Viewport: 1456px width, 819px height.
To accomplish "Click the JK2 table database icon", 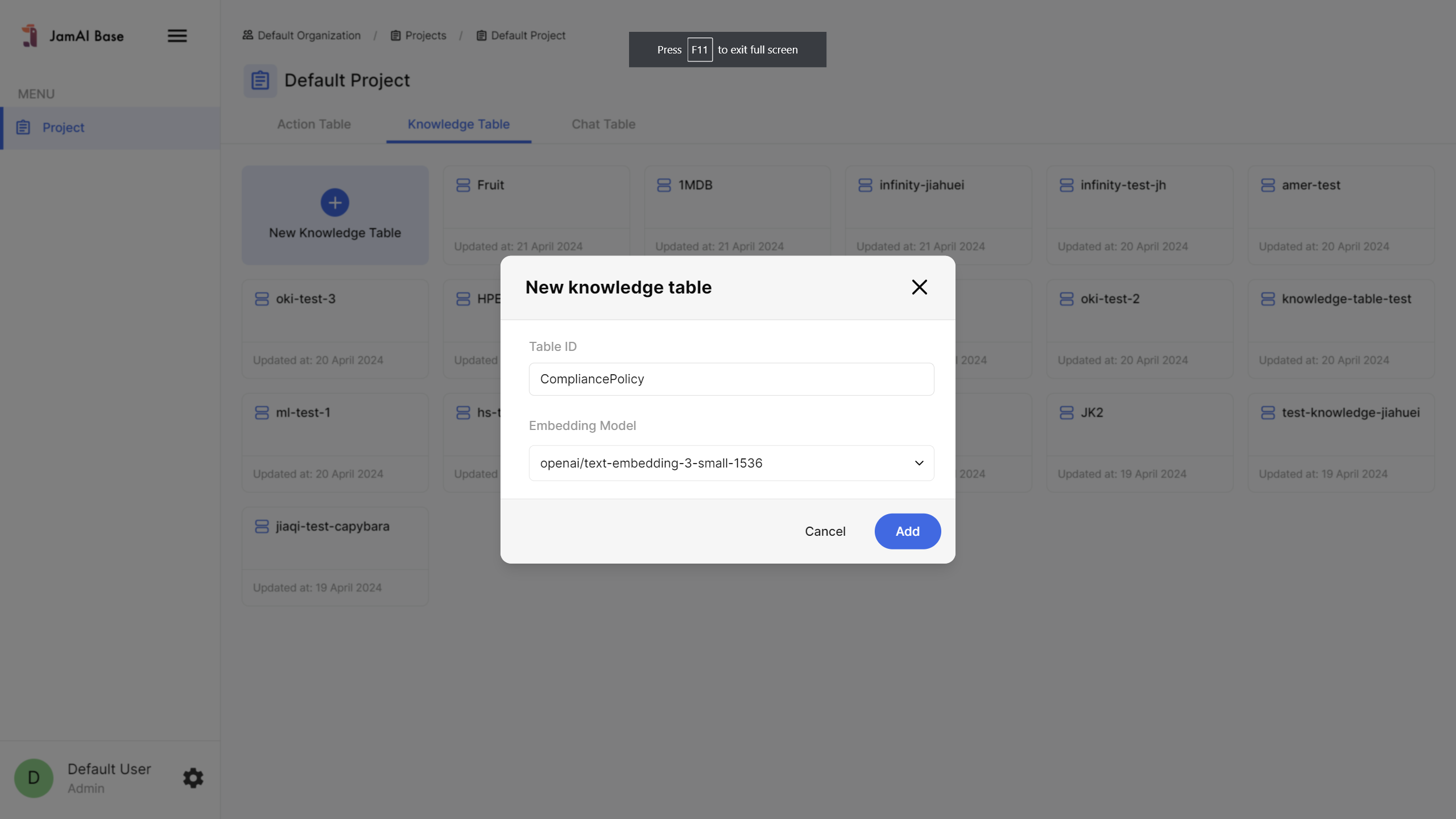I will click(x=1066, y=413).
